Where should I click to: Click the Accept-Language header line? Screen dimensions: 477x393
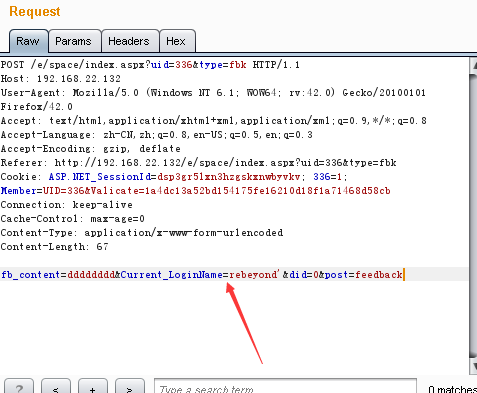[x=157, y=135]
